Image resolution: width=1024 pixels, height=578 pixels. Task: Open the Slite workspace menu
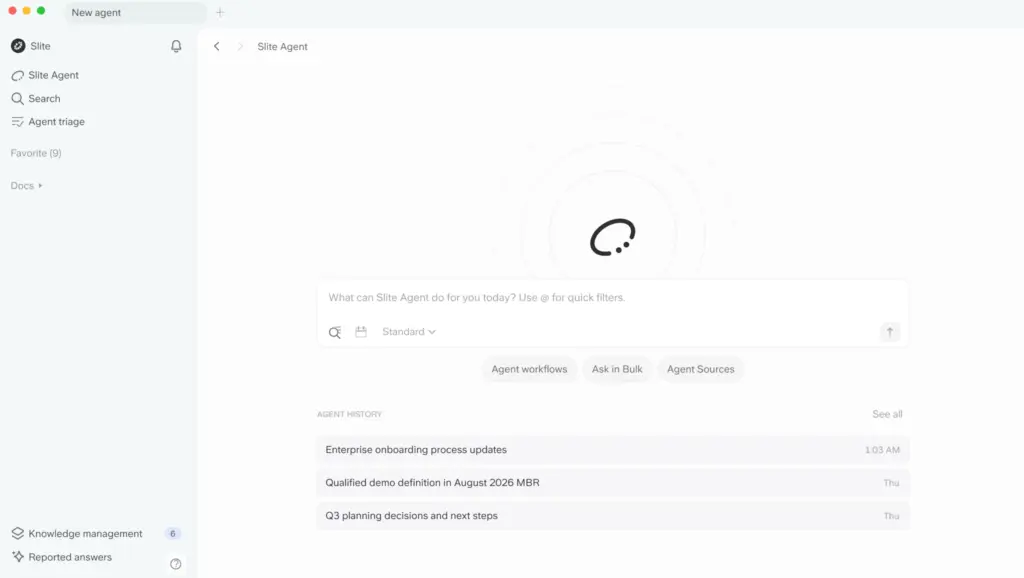(31, 46)
